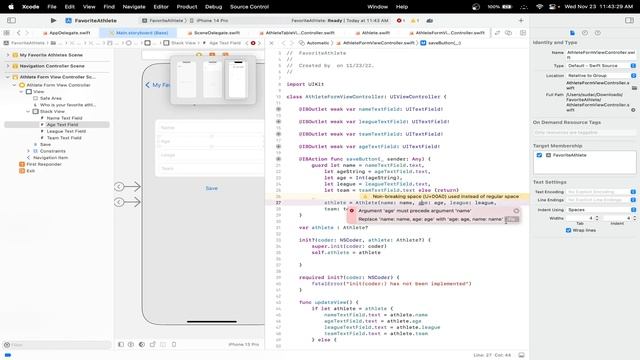The width and height of the screenshot is (640, 360).
Task: Click the error dismiss circle on age argument error
Action: tap(516, 211)
